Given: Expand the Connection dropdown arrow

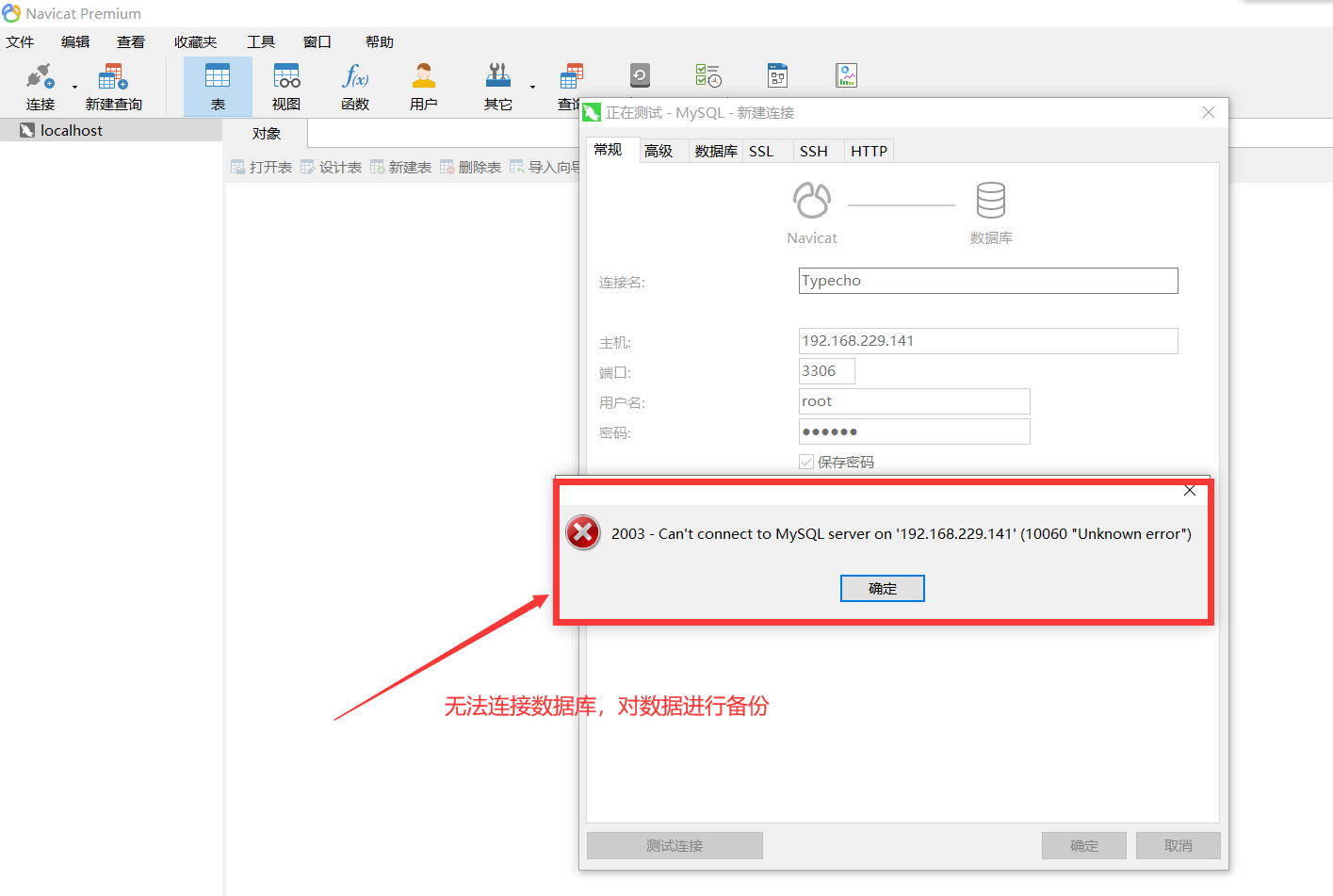Looking at the screenshot, I should click(75, 88).
